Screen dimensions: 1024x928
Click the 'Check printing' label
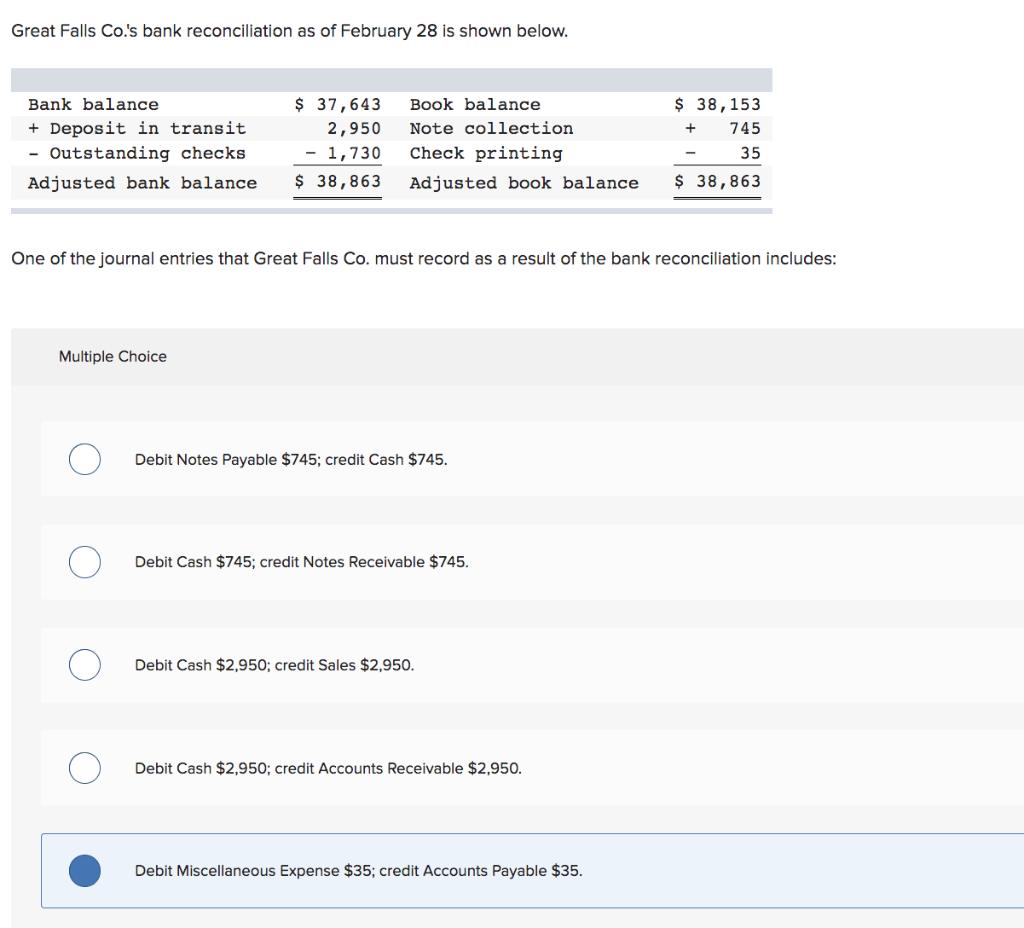tap(487, 153)
